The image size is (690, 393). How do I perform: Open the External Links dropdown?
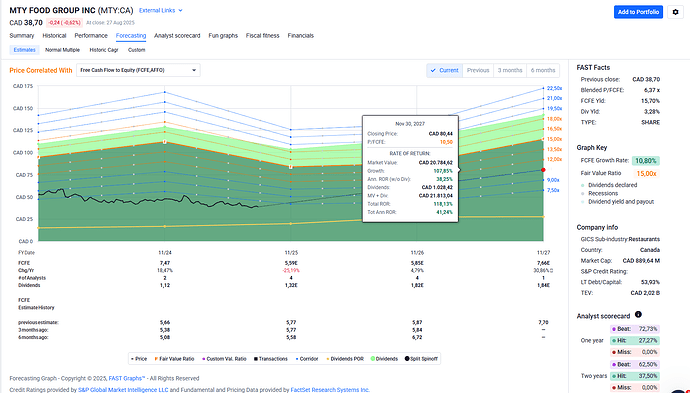161,10
